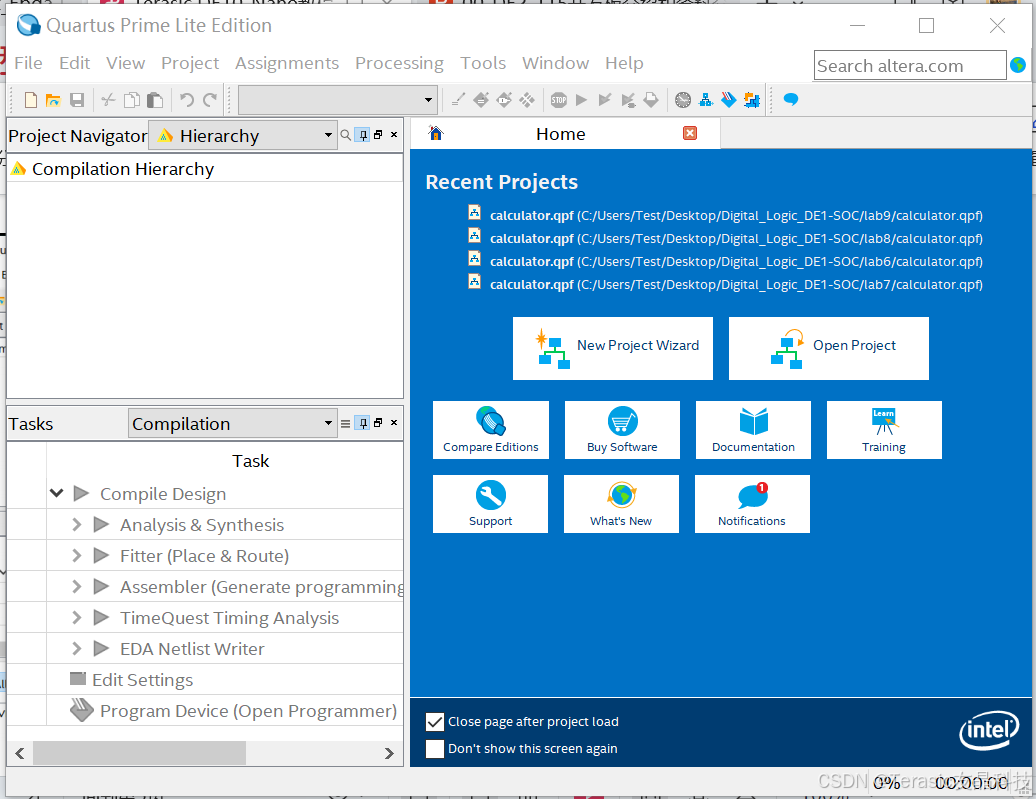Click the Tasks panel customize list icon
Image resolution: width=1036 pixels, height=799 pixels.
click(x=346, y=424)
